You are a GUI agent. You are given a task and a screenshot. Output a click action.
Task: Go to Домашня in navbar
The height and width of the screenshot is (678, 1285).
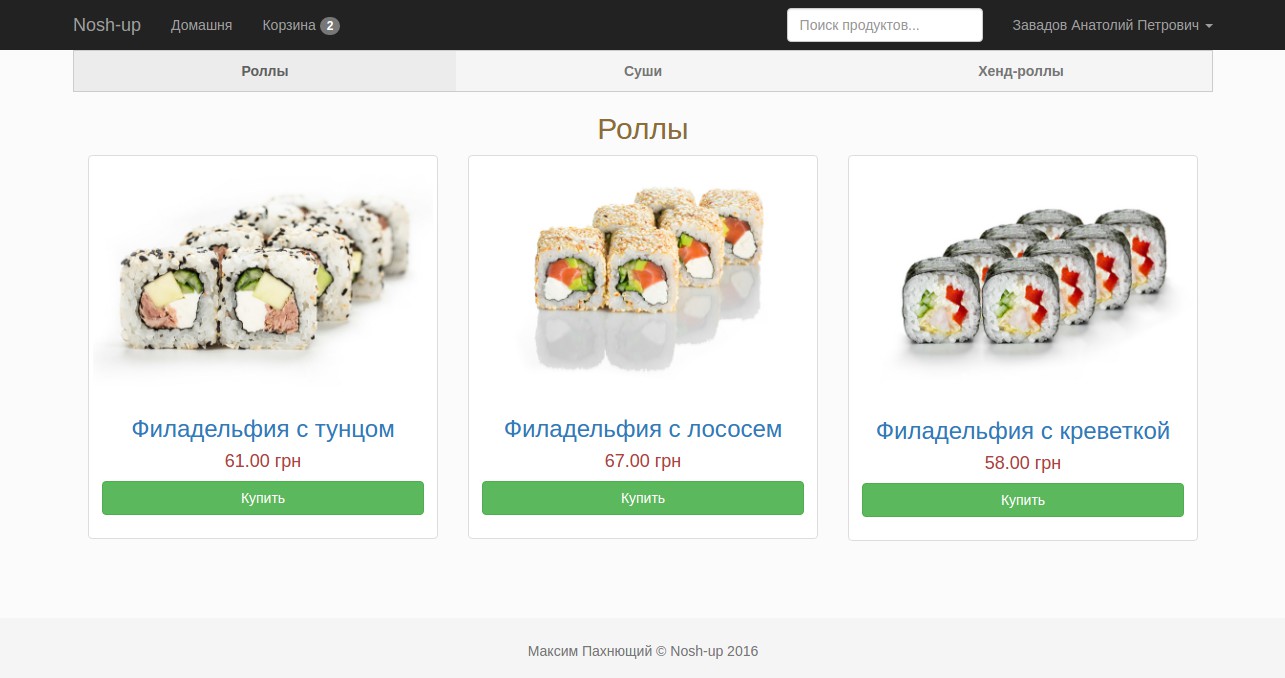(x=201, y=25)
